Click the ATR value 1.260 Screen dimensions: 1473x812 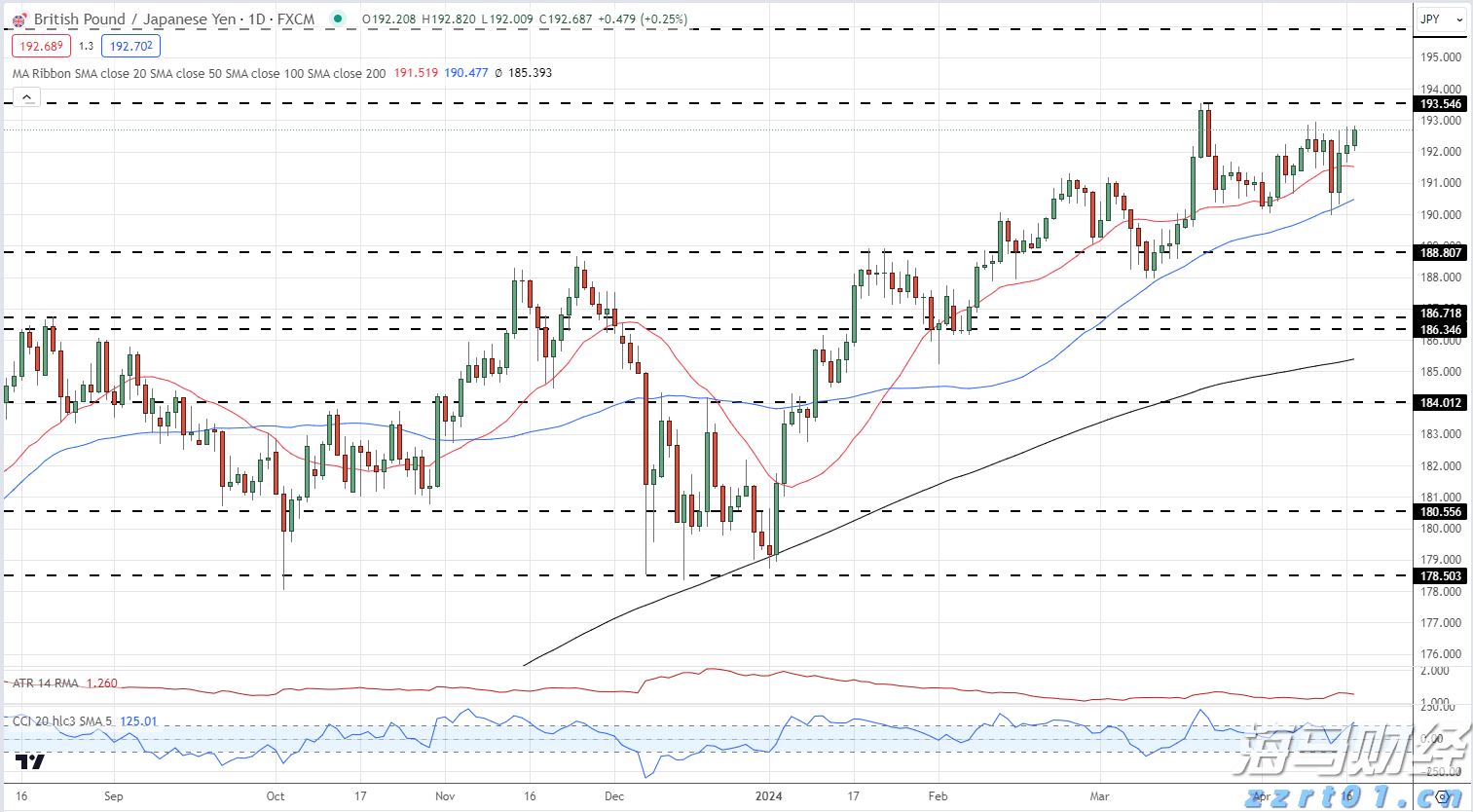click(102, 683)
